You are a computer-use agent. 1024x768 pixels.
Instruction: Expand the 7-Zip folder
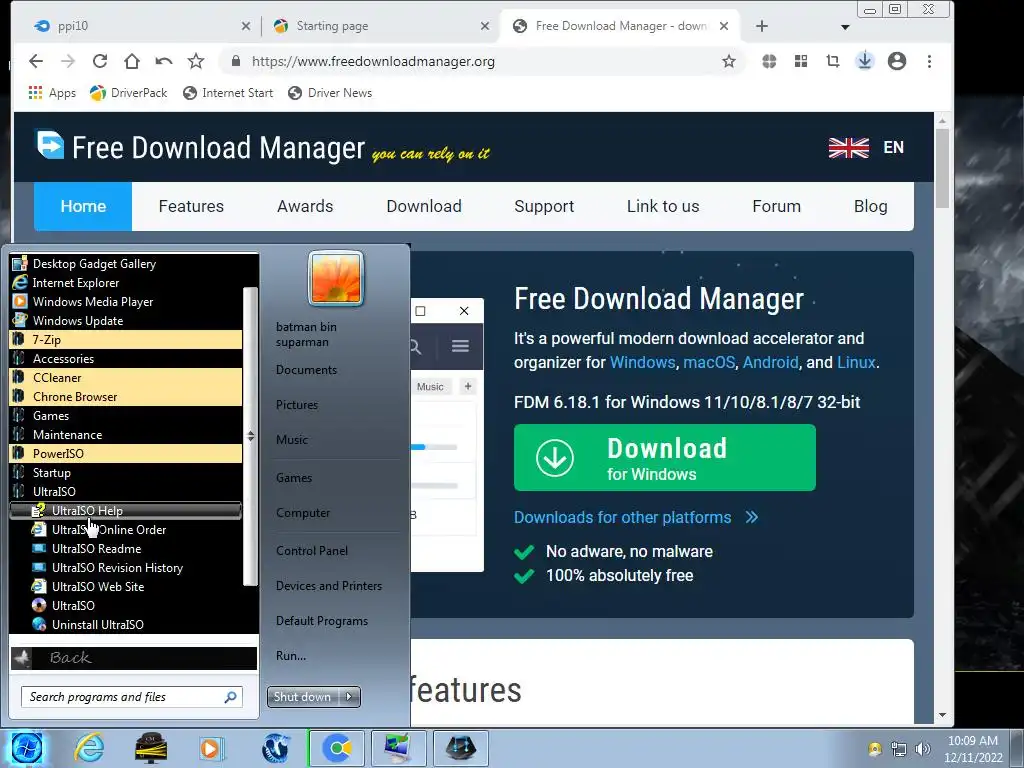point(125,340)
